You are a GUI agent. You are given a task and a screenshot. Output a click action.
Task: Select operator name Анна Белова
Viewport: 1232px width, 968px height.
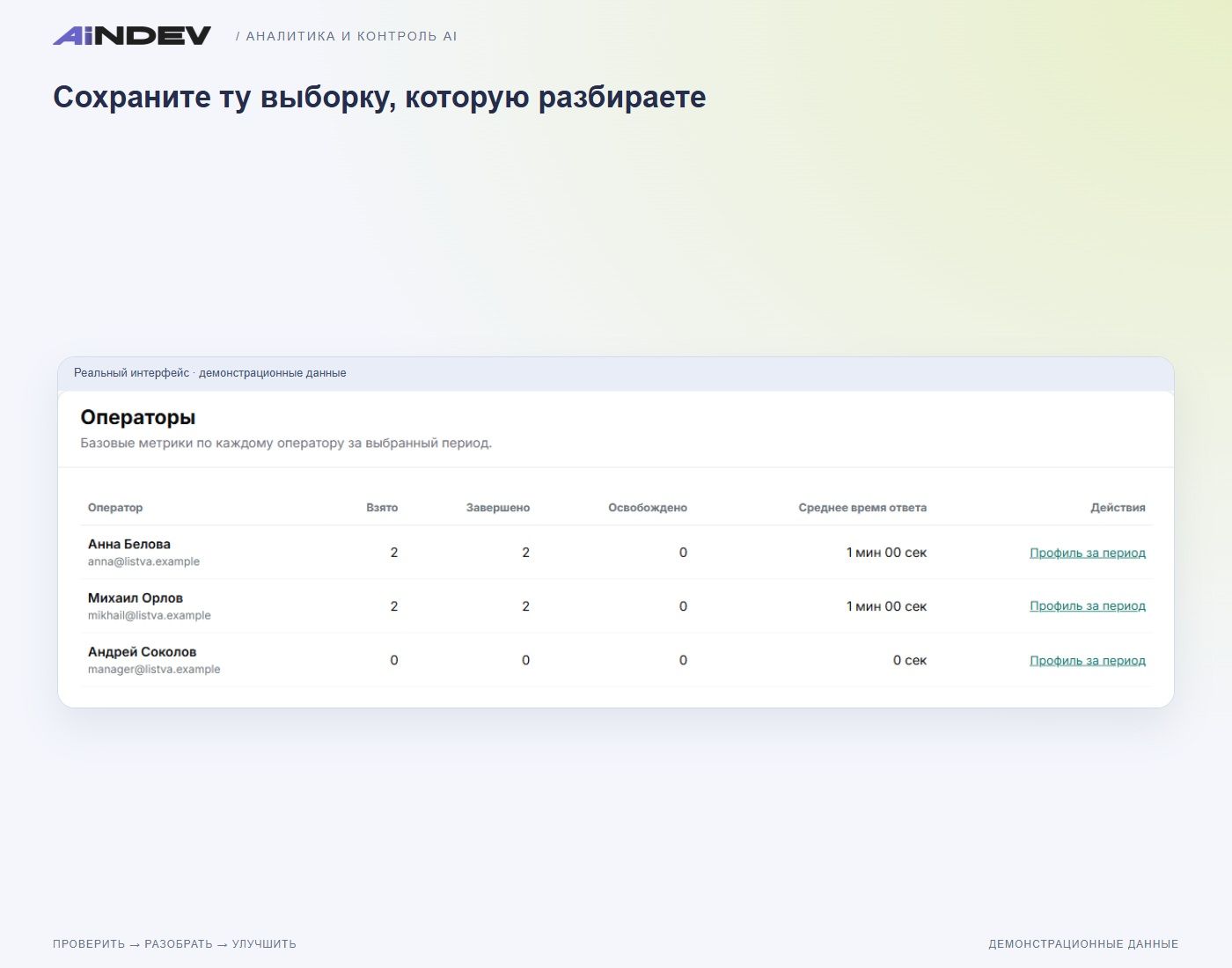click(x=129, y=544)
